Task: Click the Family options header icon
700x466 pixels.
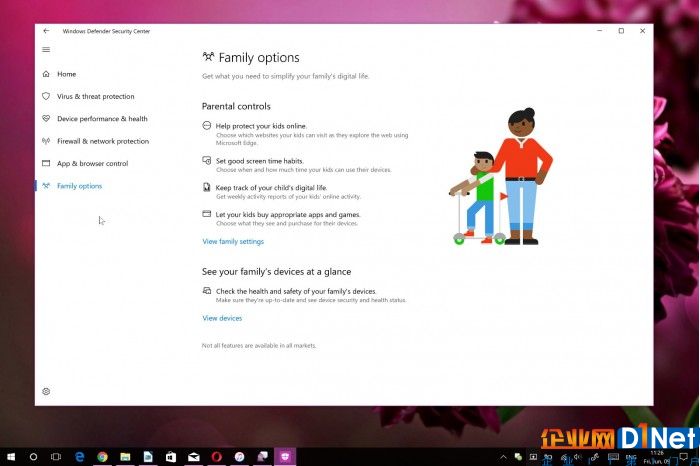Action: pyautogui.click(x=208, y=57)
